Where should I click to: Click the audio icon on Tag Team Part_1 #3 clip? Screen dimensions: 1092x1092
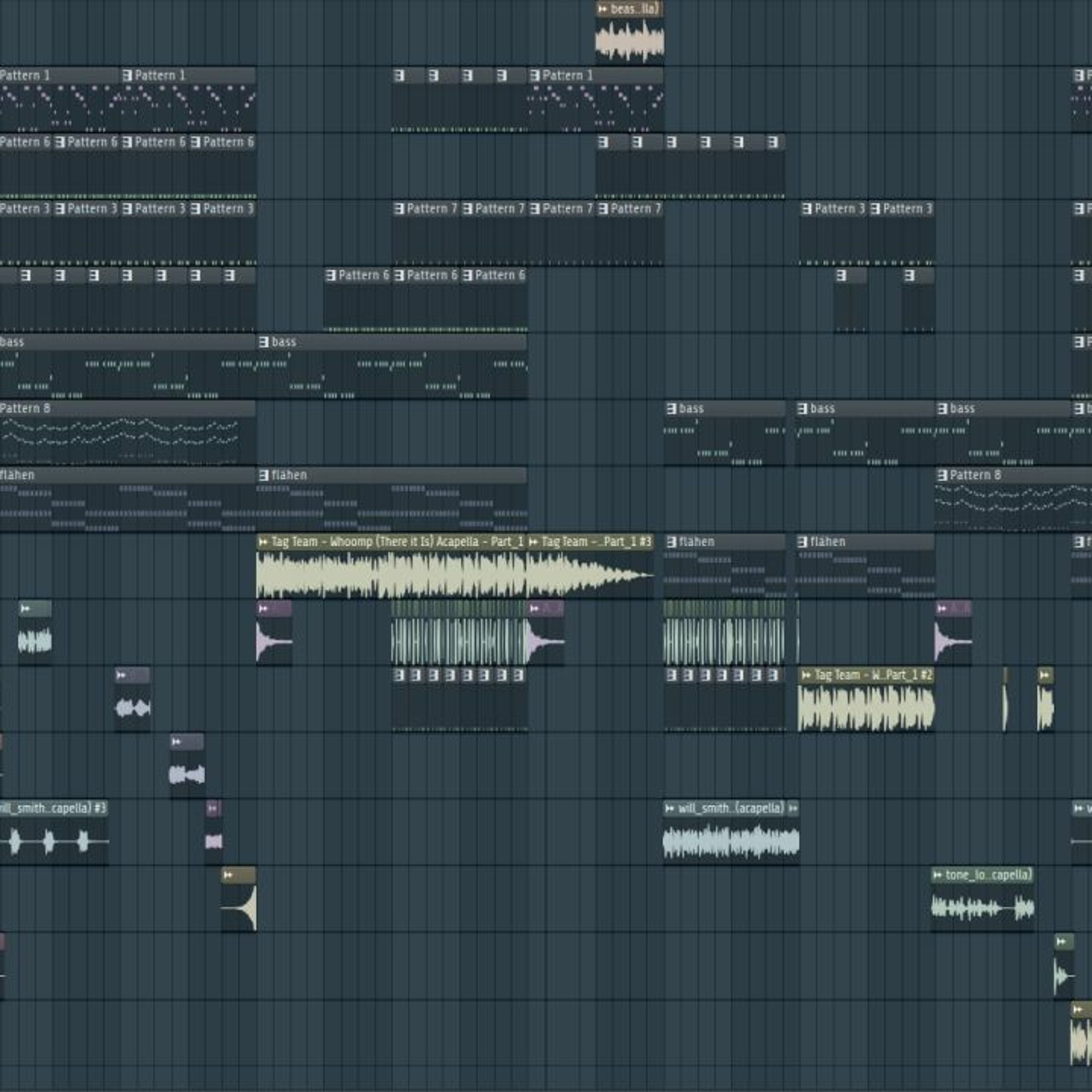click(x=533, y=542)
